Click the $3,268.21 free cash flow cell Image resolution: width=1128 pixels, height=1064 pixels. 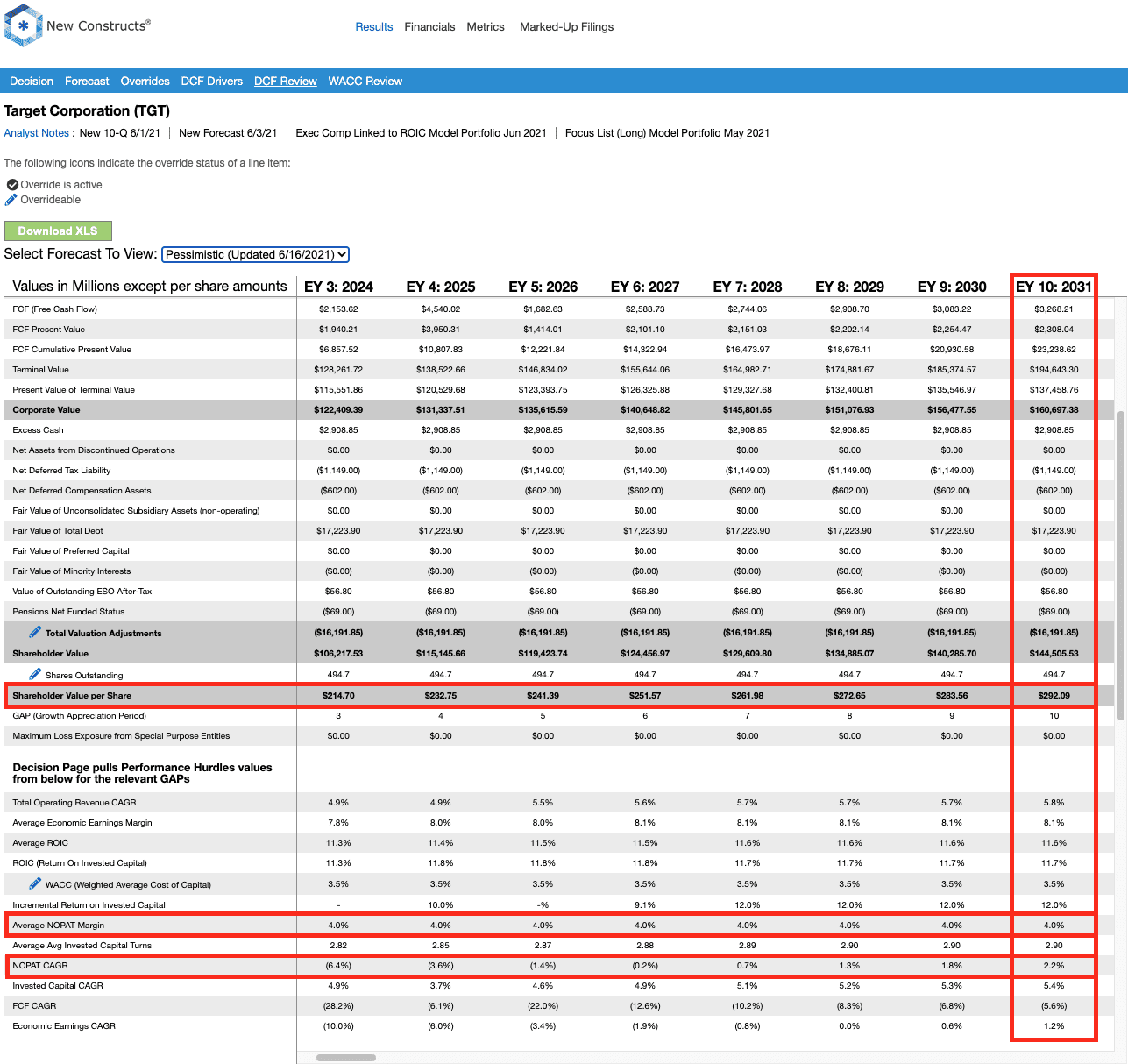(1054, 309)
